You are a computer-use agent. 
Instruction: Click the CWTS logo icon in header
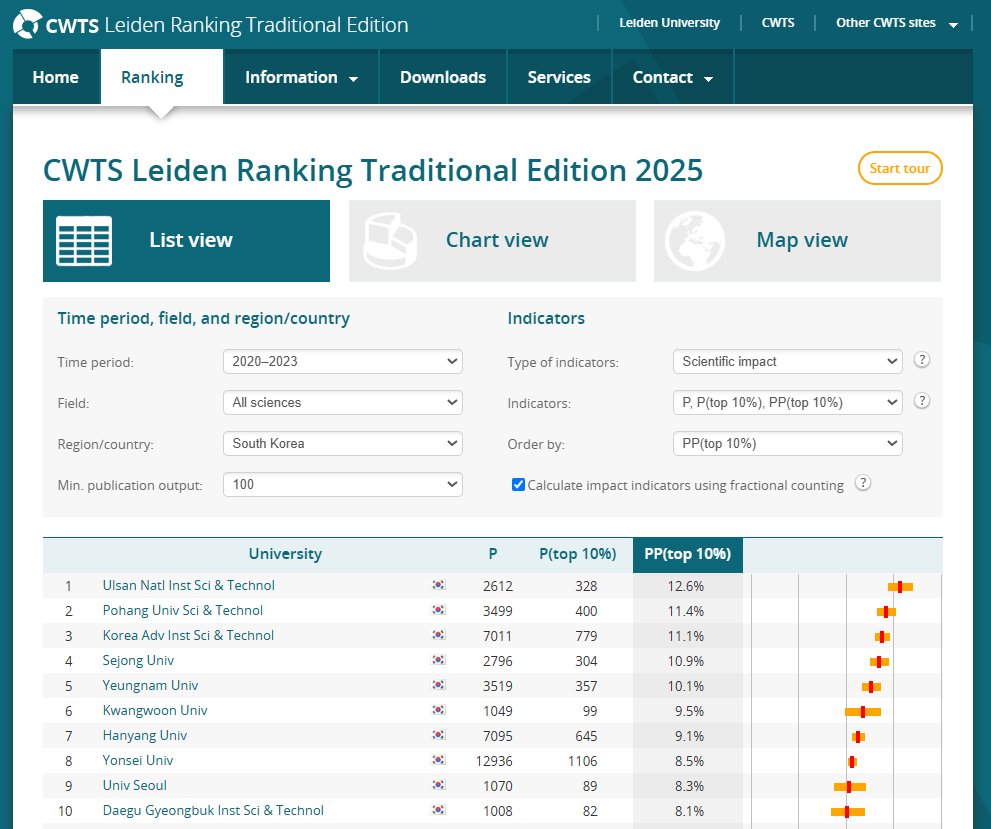click(x=28, y=24)
